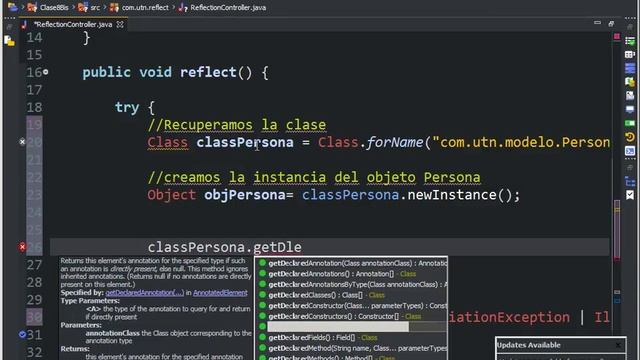Open the blue hierarchy view icon
Viewport: 640px width, 360px height.
pyautogui.click(x=630, y=181)
